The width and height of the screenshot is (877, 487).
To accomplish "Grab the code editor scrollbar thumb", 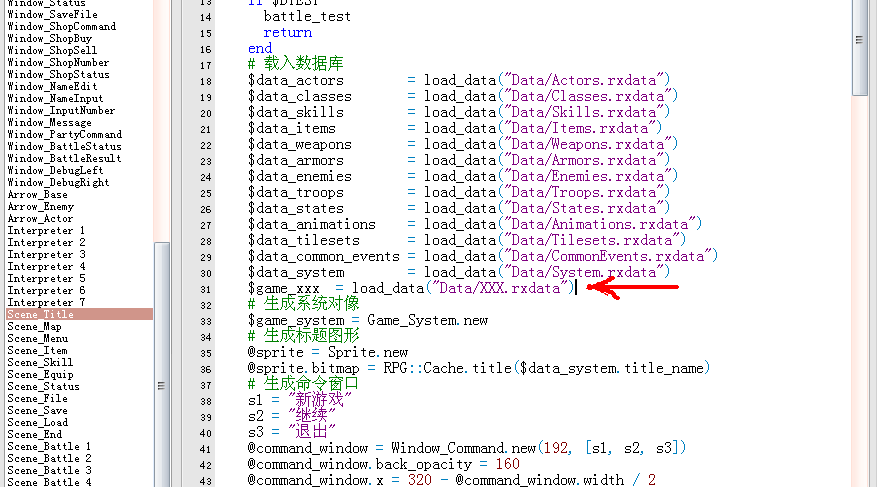I will (859, 47).
